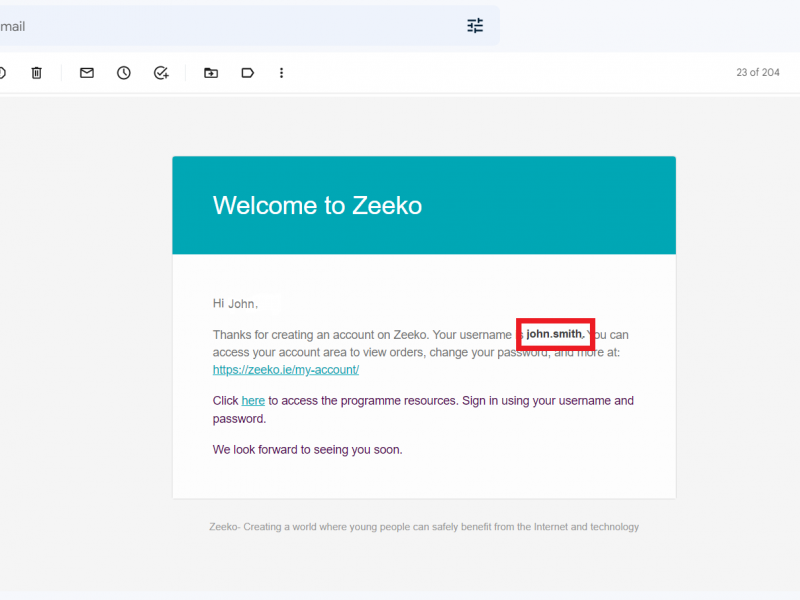Open the Move to folder icon

pyautogui.click(x=211, y=73)
